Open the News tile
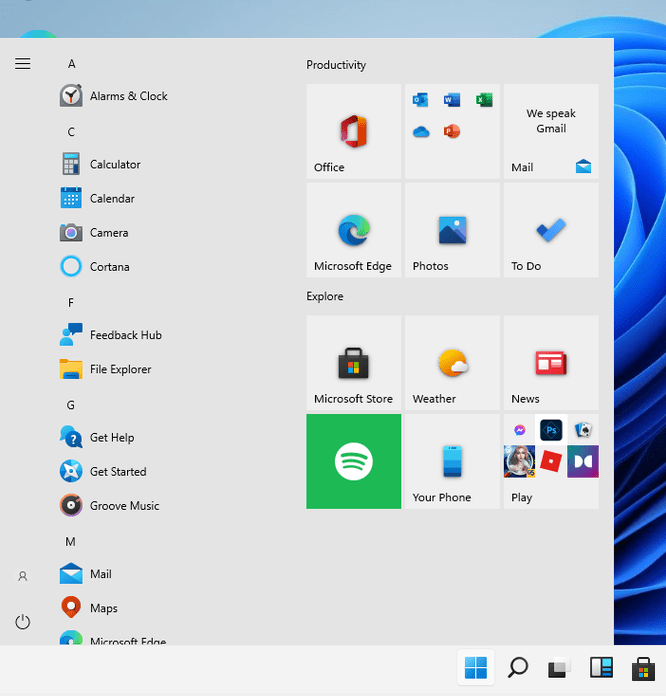The height and width of the screenshot is (696, 666). [x=550, y=362]
